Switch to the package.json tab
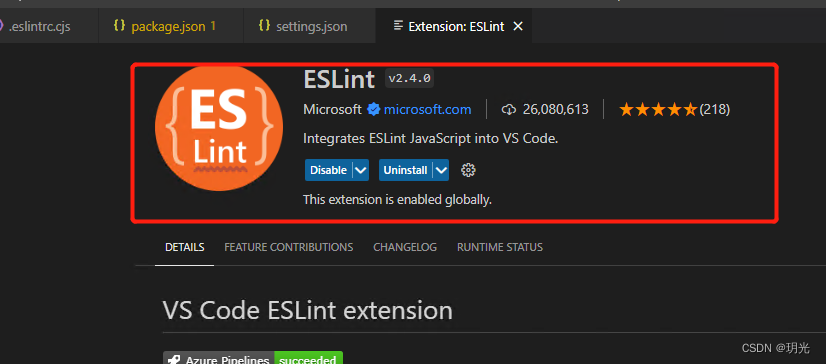Image resolution: width=826 pixels, height=364 pixels. 171,26
